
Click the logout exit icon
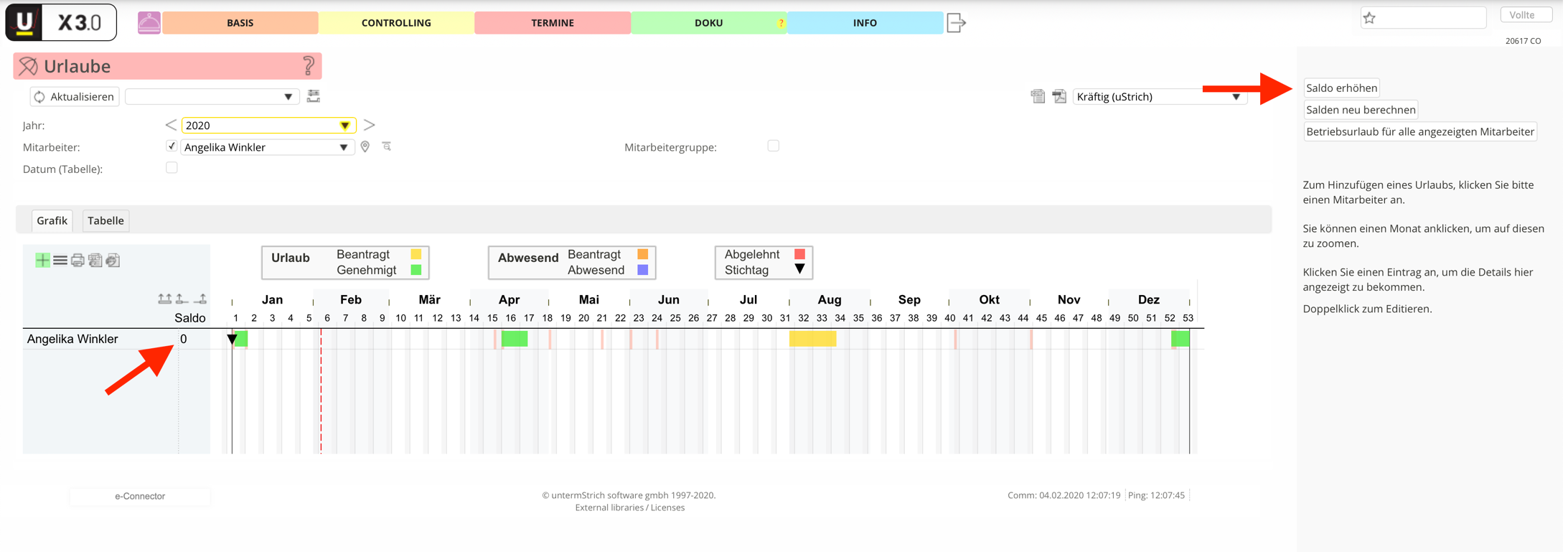tap(956, 23)
